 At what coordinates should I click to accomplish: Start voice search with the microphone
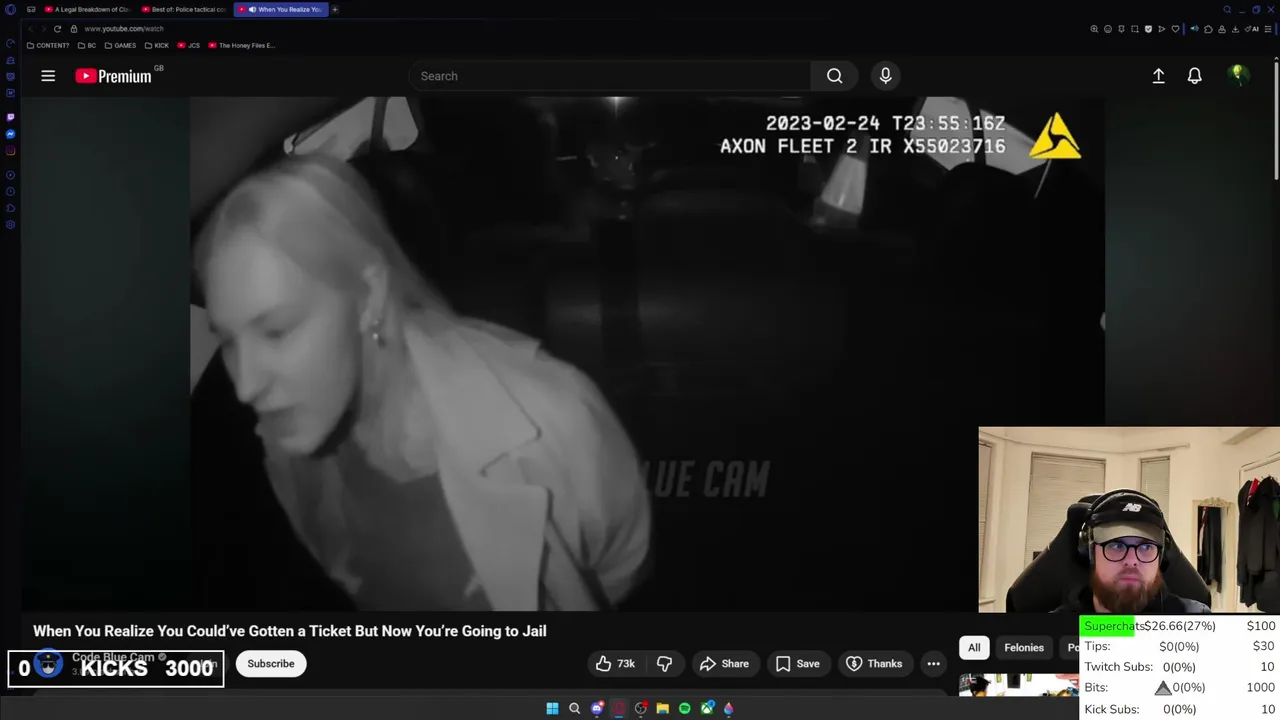click(x=885, y=76)
